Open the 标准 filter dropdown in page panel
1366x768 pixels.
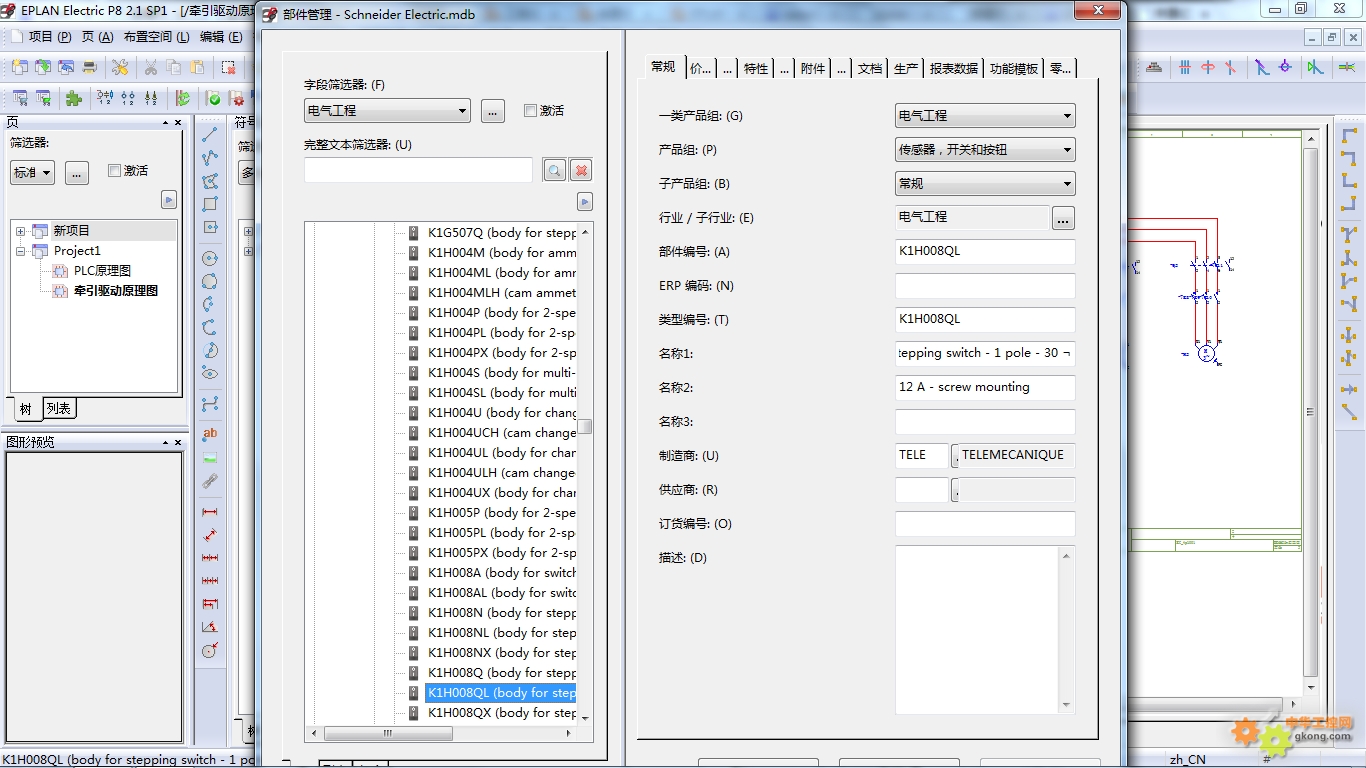pos(32,172)
